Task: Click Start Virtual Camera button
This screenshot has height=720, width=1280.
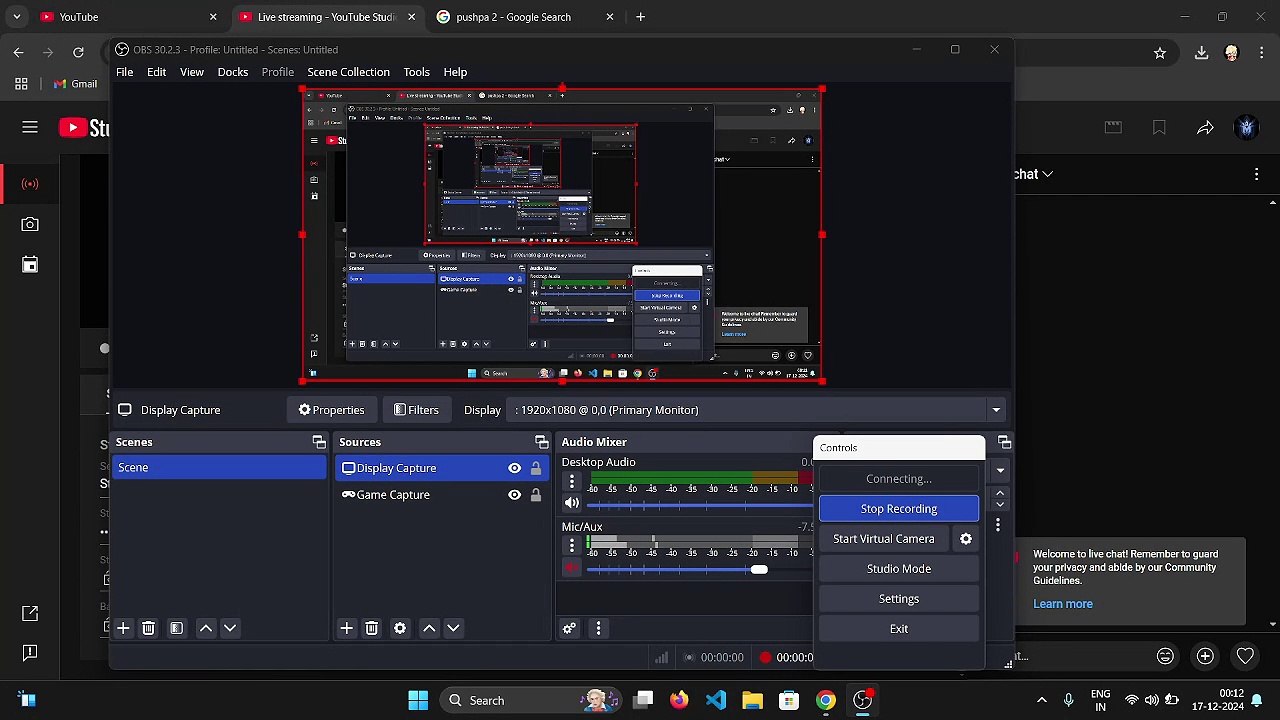Action: point(884,539)
